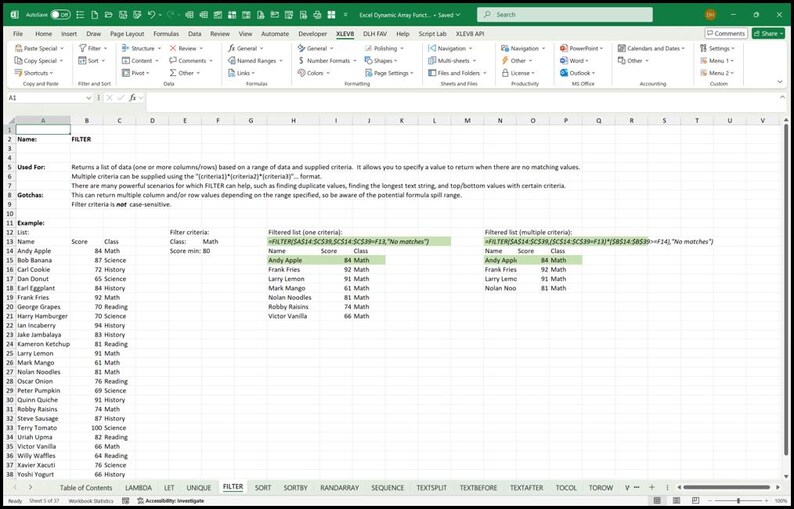Click the DH account avatar
Image resolution: width=794 pixels, height=509 pixels.
710,15
